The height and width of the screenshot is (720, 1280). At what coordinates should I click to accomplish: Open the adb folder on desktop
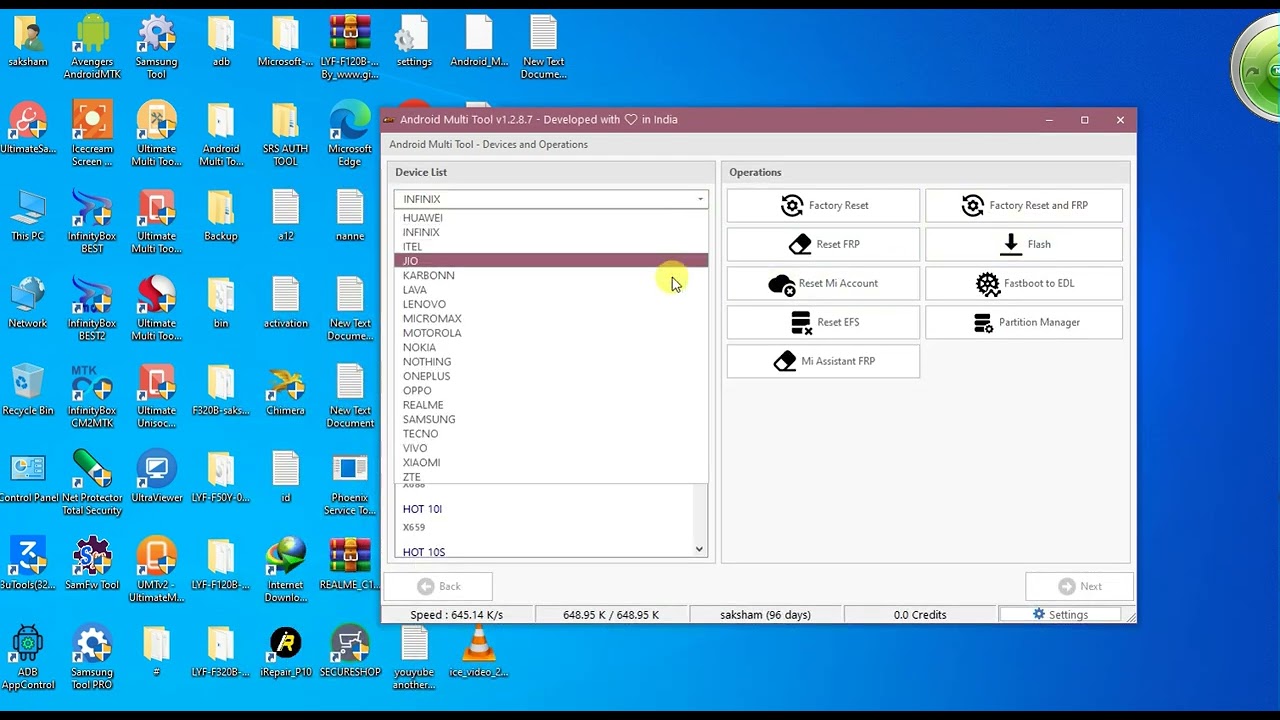click(221, 42)
